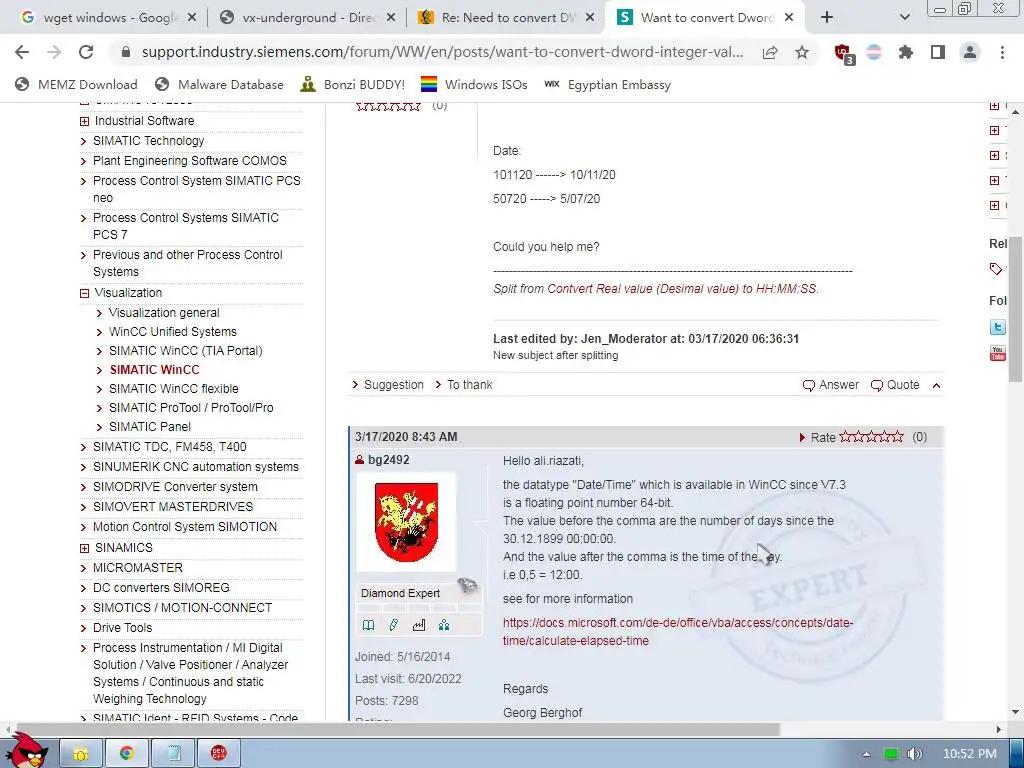Click the vertical page scrollbar thumb
The image size is (1024, 768).
[x=1016, y=309]
